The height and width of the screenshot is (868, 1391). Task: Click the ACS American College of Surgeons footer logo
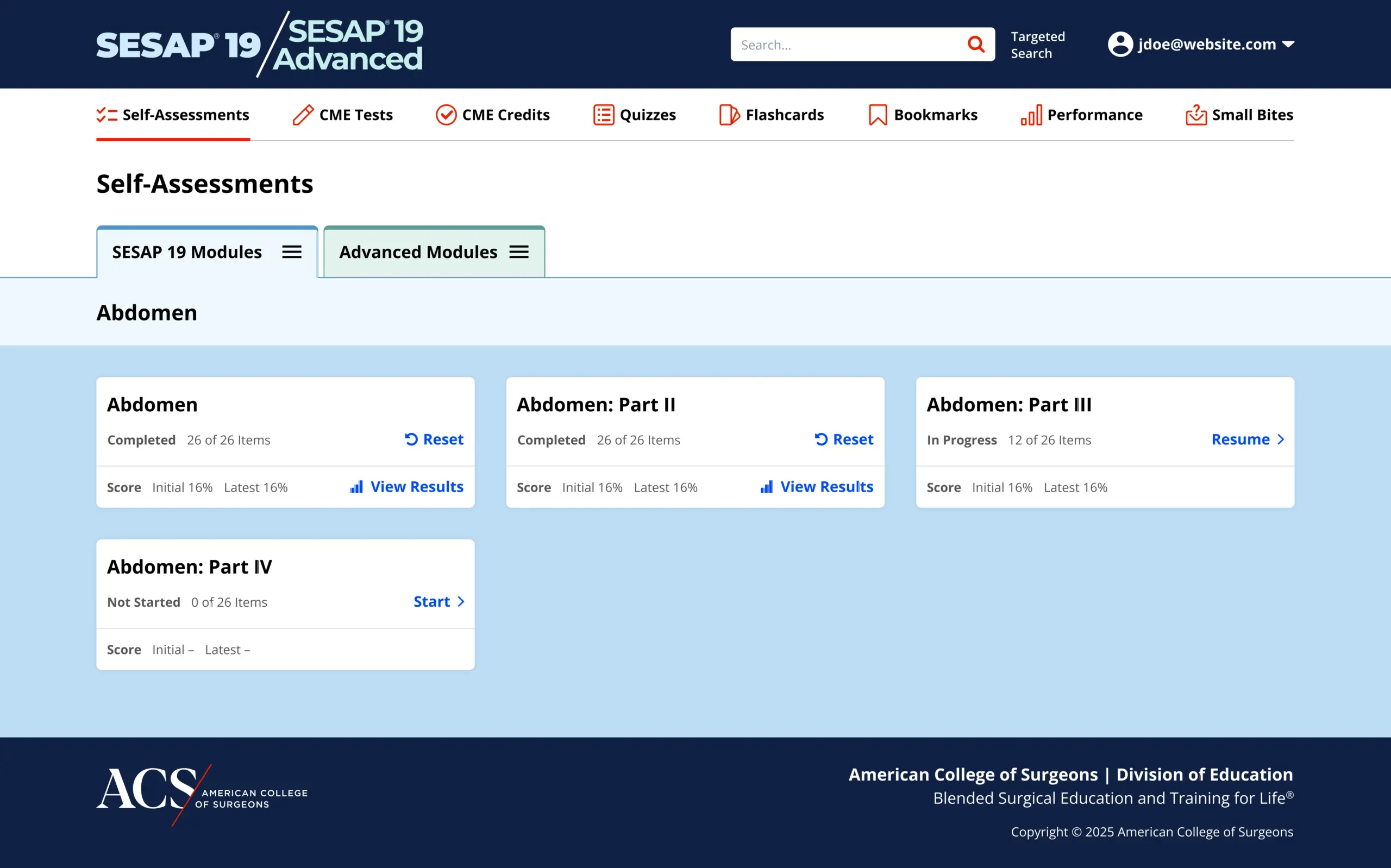202,795
